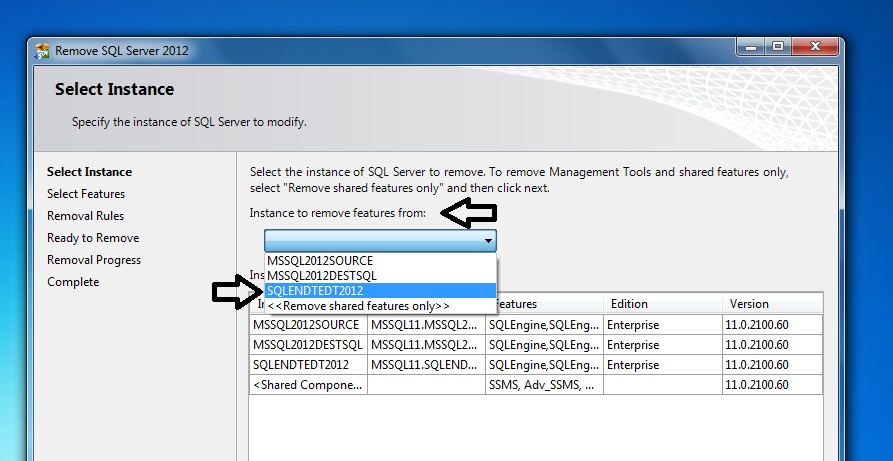The image size is (893, 461).
Task: Go to Complete step in sidebar
Action: [x=73, y=282]
